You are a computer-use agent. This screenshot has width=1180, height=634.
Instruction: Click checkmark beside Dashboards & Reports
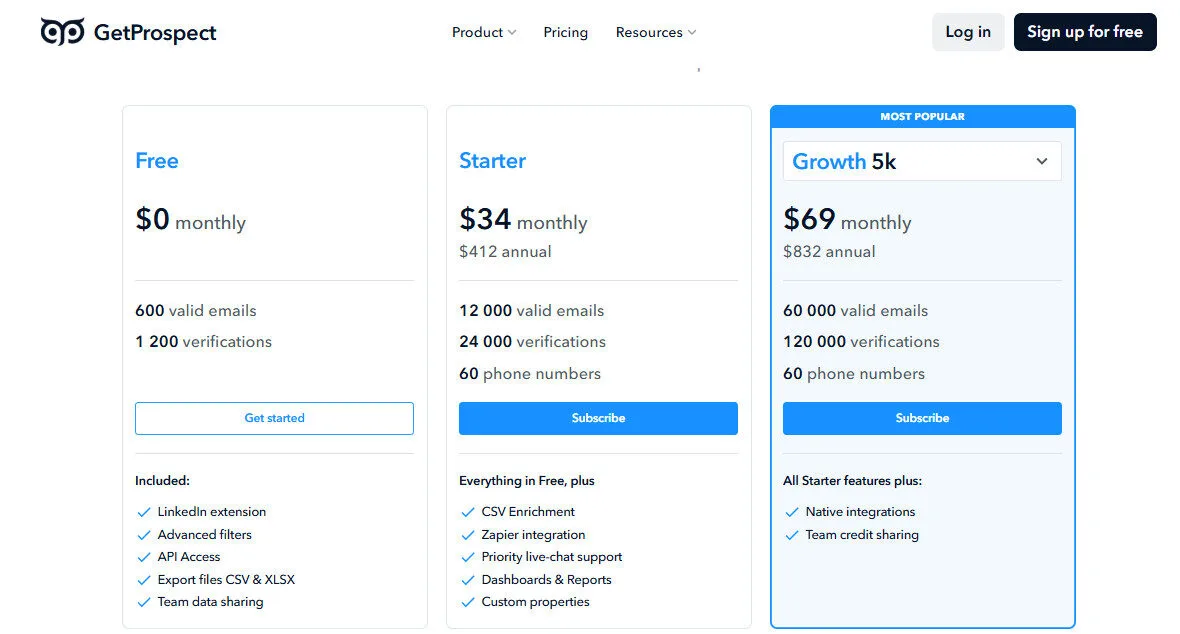[468, 580]
